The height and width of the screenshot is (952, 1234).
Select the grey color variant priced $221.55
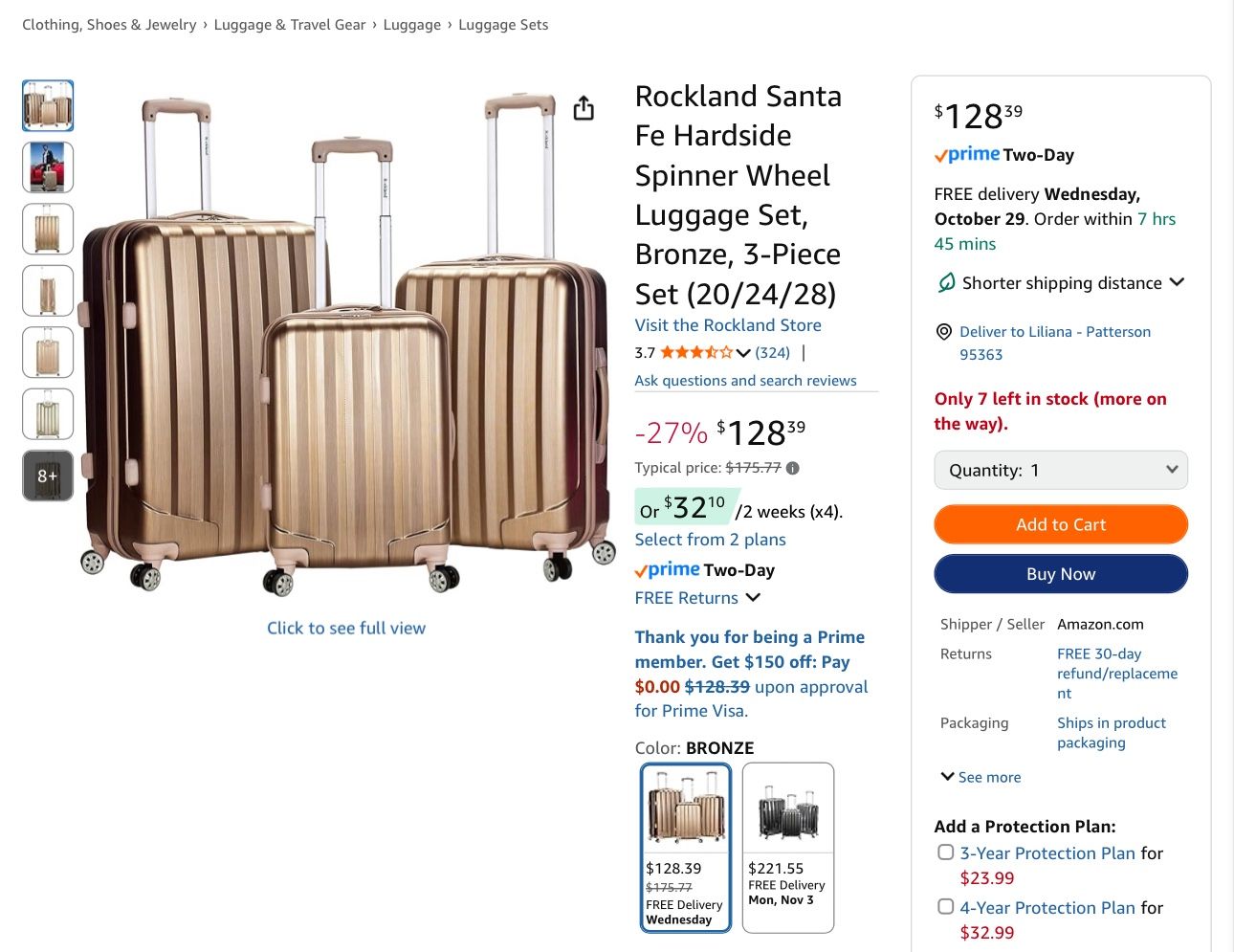point(787,848)
